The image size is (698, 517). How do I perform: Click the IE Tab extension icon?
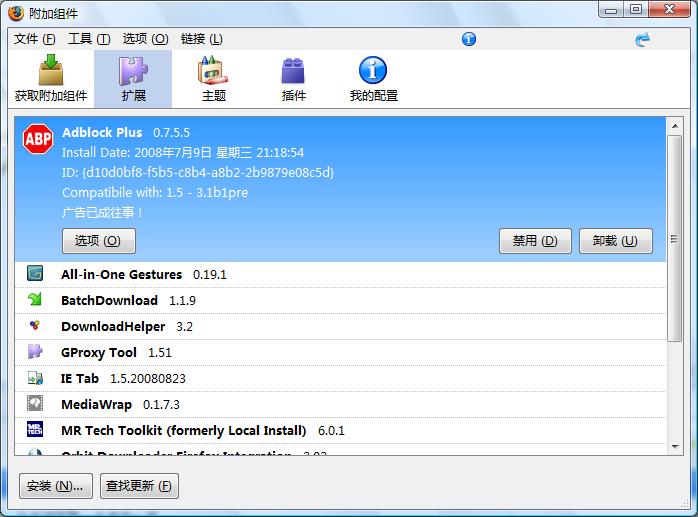click(x=35, y=378)
